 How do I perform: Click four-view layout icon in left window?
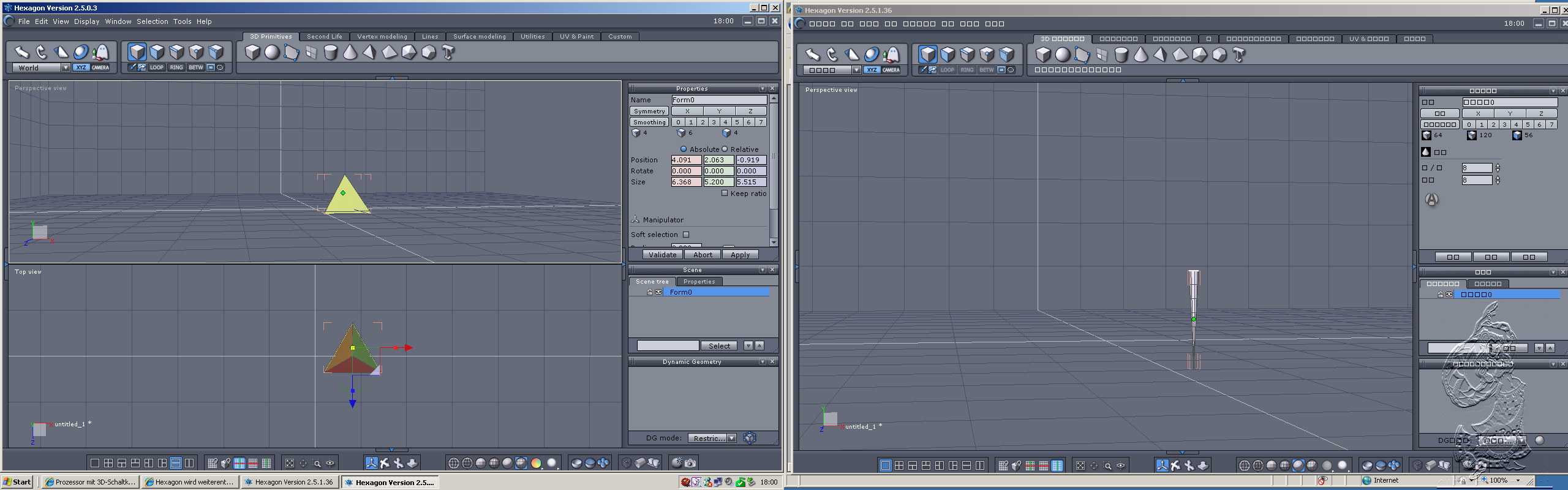[x=108, y=463]
